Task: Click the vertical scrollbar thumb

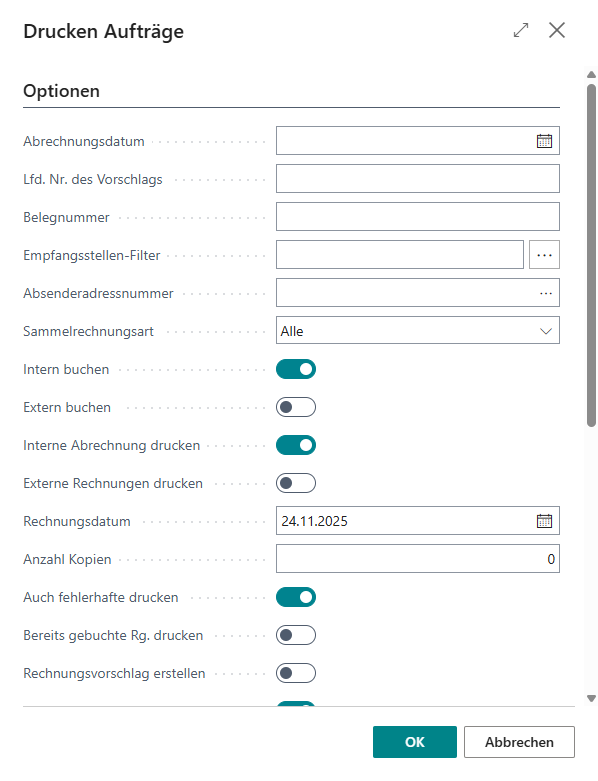Action: pos(591,256)
